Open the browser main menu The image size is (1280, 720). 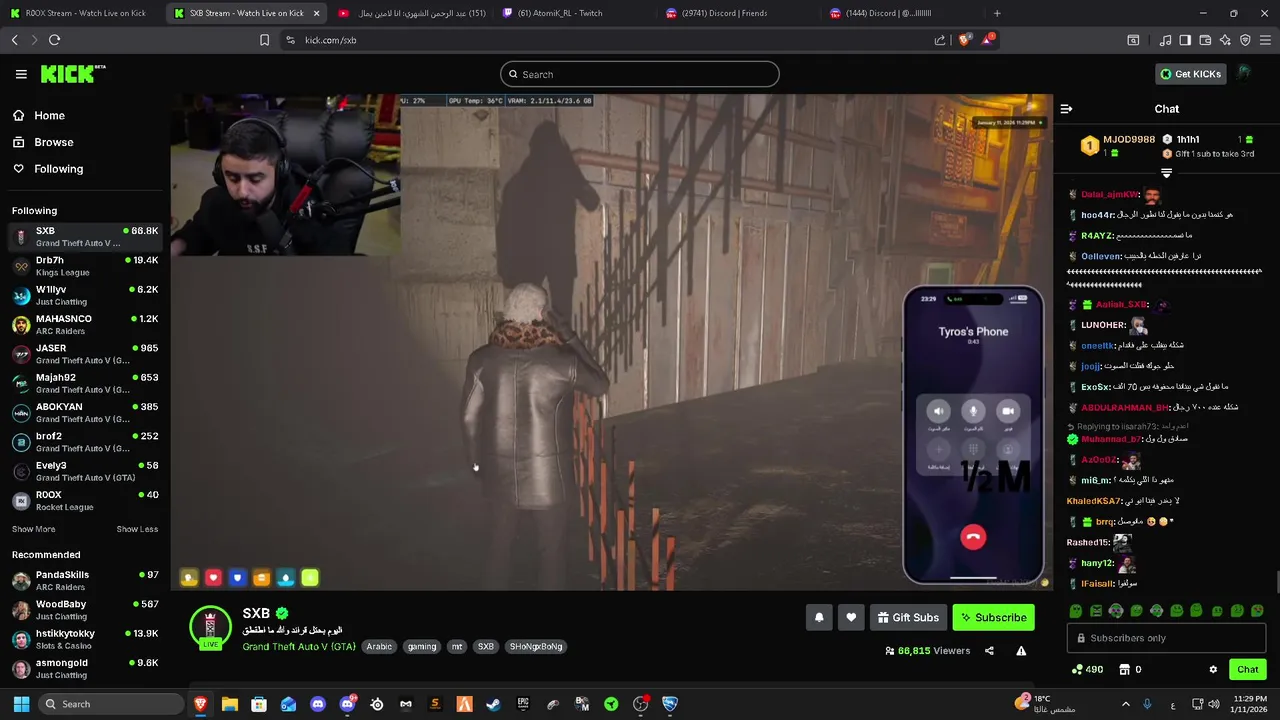(1265, 40)
